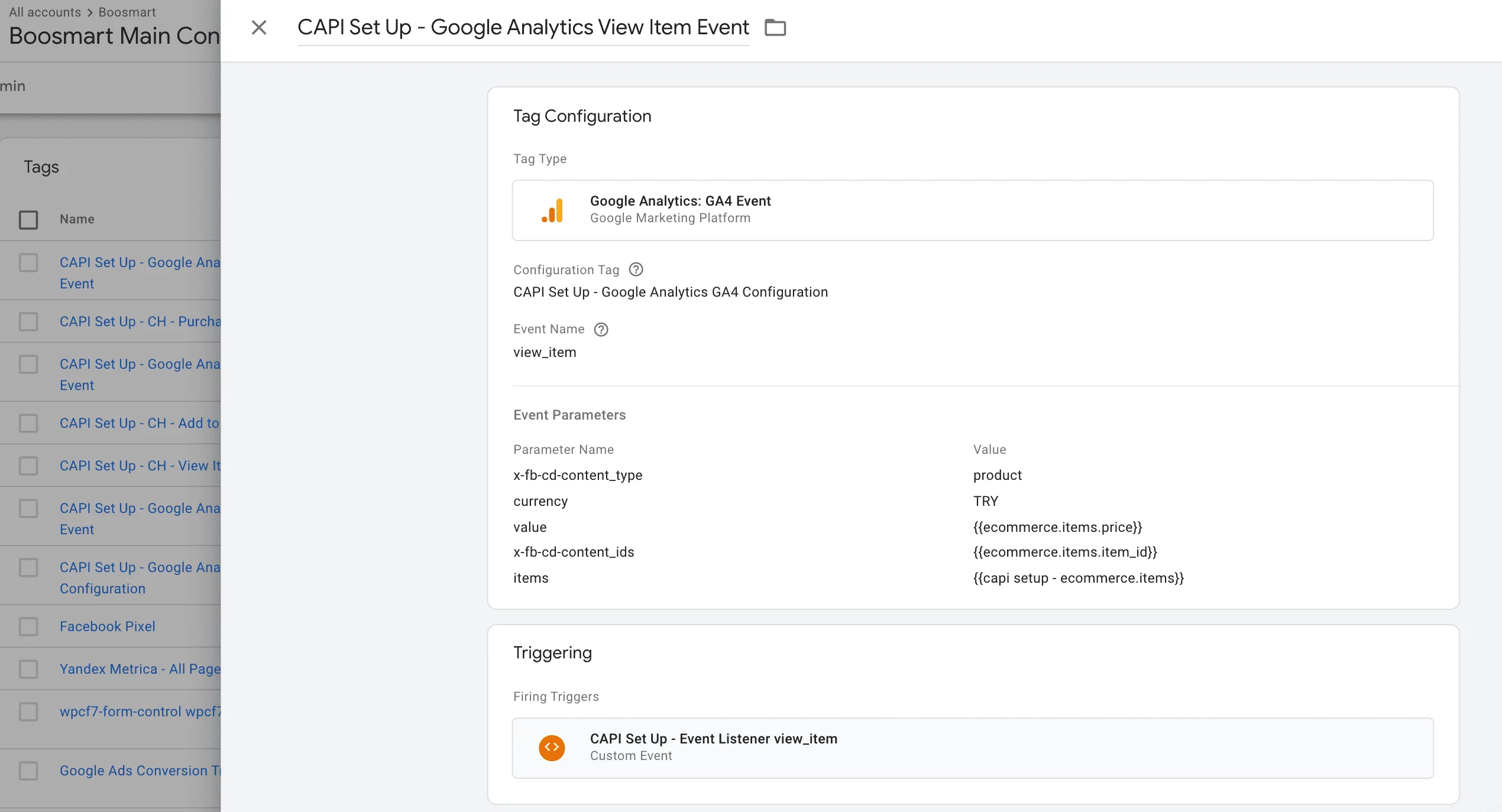Open the Event Listener view_item trigger

pos(973,748)
